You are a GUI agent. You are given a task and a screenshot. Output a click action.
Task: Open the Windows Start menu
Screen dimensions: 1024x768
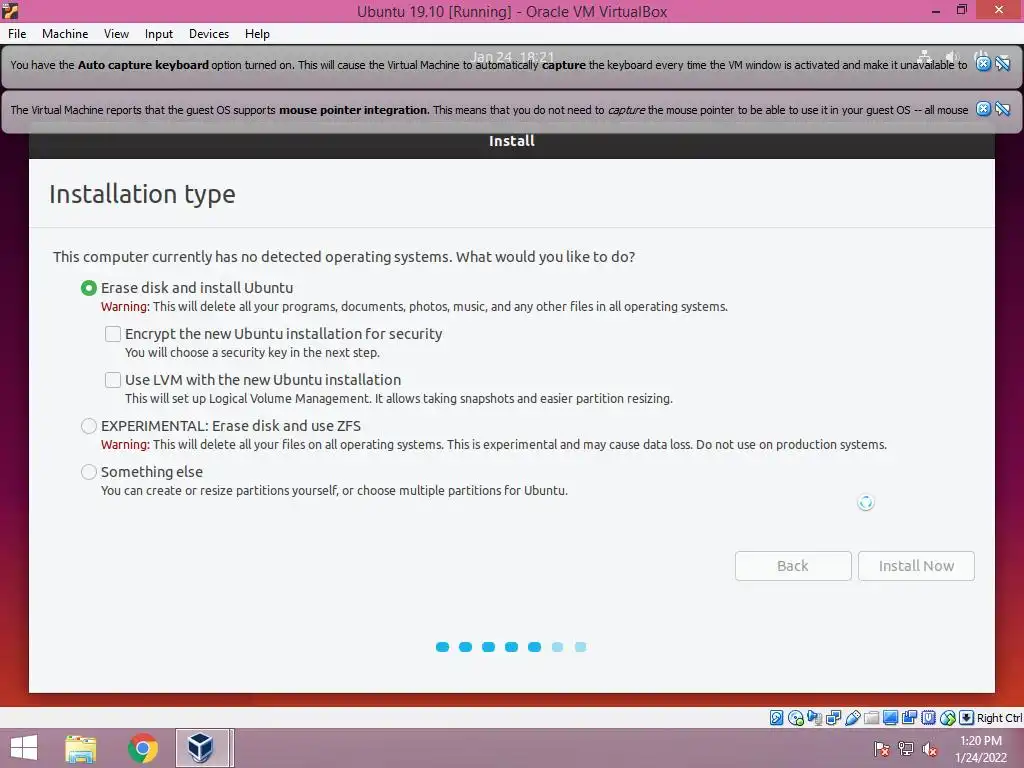click(24, 748)
